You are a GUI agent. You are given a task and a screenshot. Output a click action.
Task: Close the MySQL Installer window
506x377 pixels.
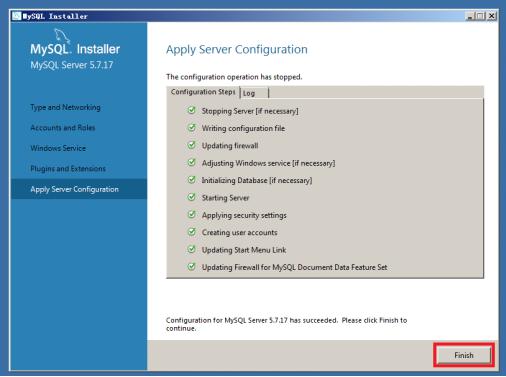(x=491, y=16)
